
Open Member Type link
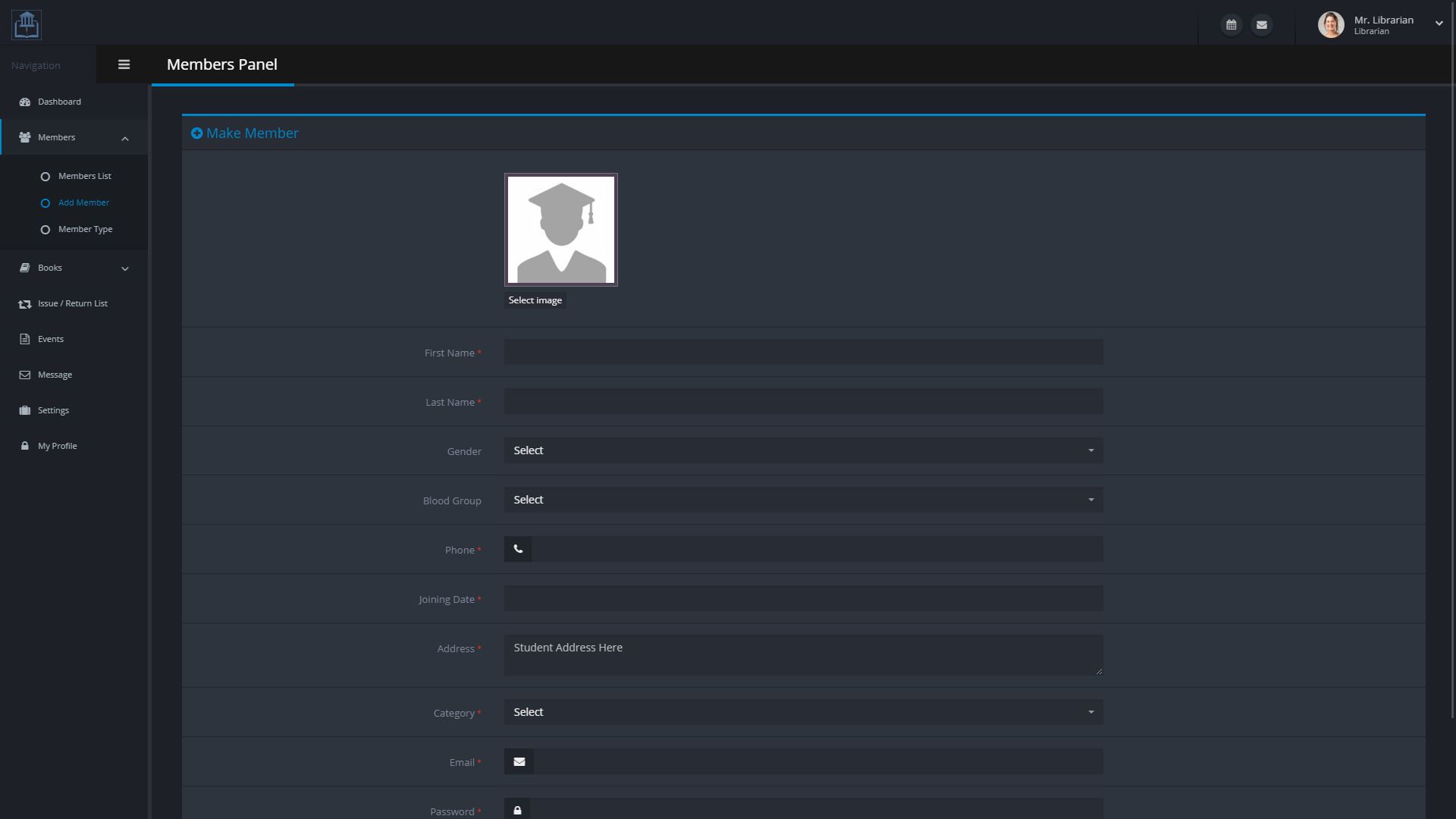click(85, 229)
